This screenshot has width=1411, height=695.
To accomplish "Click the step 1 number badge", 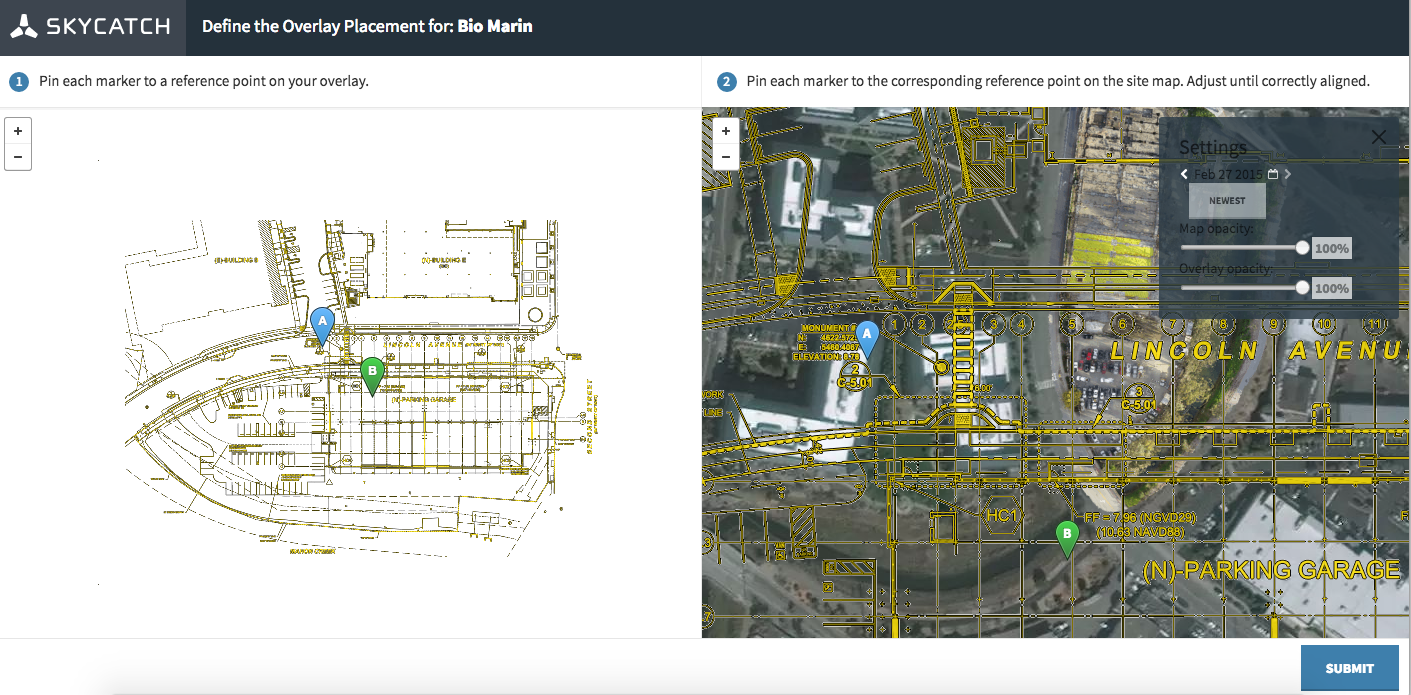I will (19, 82).
